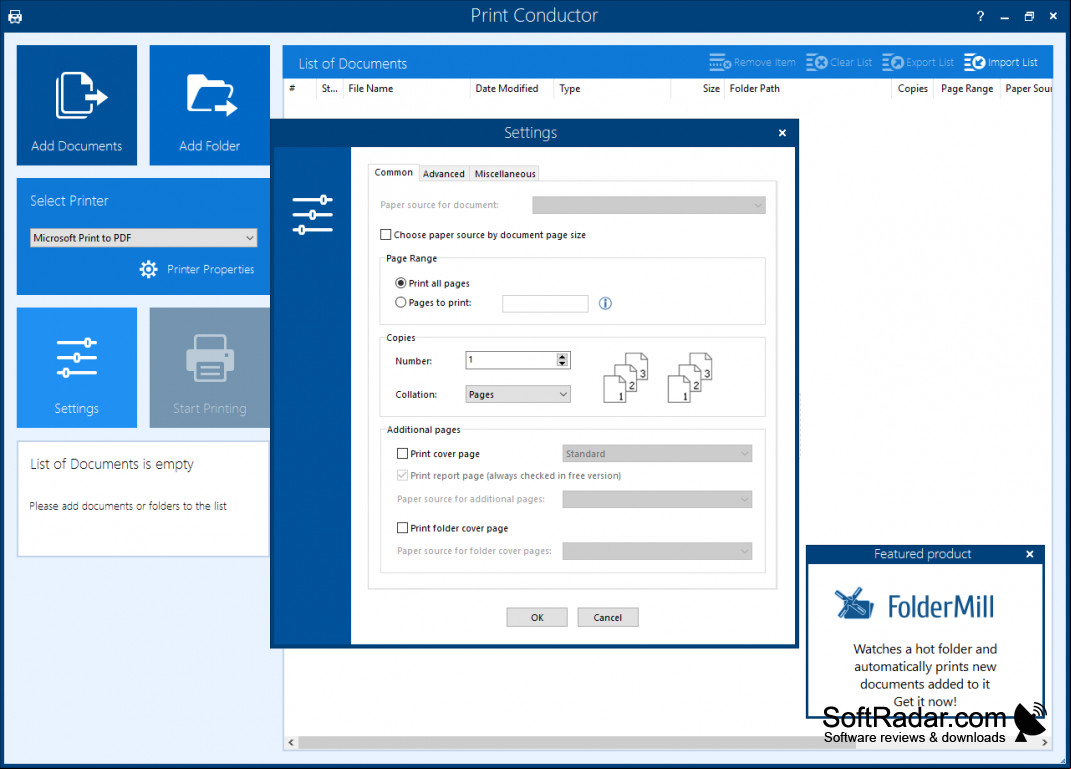Screen dimensions: 1071x769
Task: Click the left scroll arrow of document list
Action: pyautogui.click(x=292, y=742)
